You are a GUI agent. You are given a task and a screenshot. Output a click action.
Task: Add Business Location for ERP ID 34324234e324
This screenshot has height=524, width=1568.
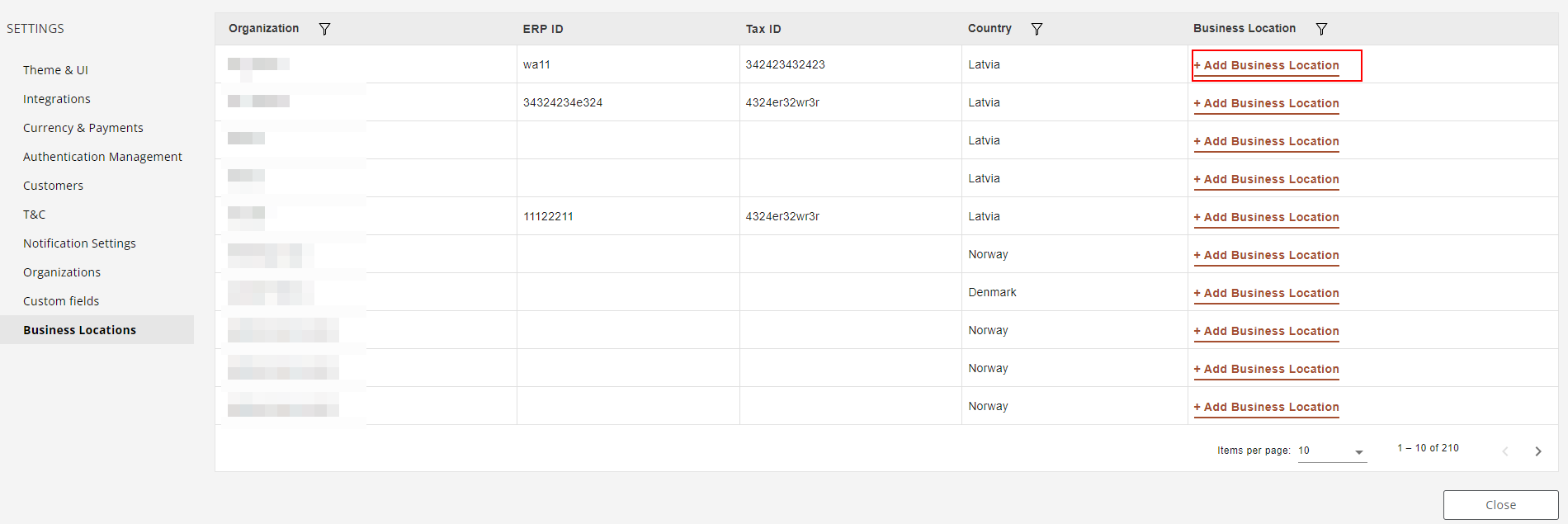pos(1266,103)
